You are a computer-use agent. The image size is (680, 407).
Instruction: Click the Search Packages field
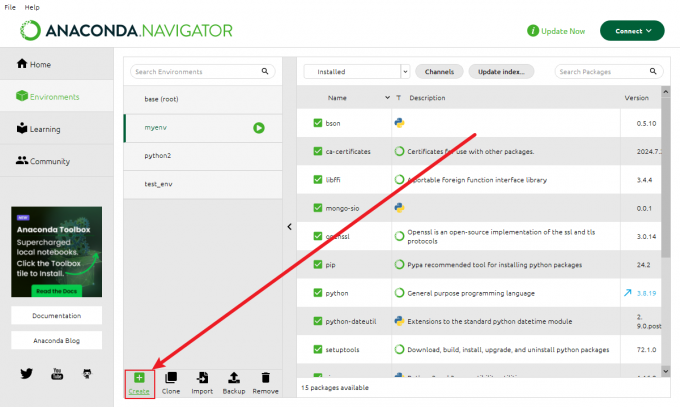609,71
